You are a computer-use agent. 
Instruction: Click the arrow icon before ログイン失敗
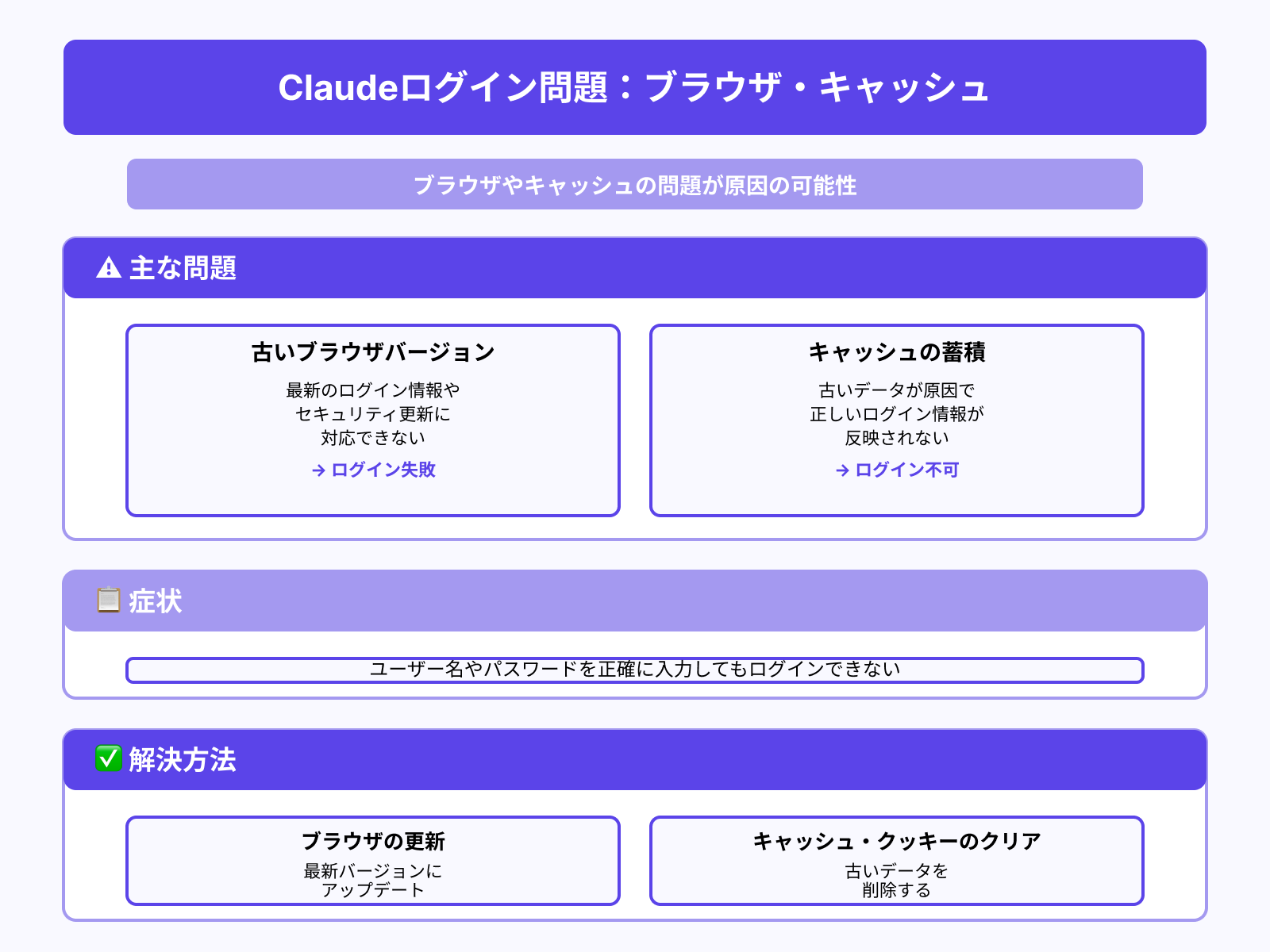click(x=318, y=470)
